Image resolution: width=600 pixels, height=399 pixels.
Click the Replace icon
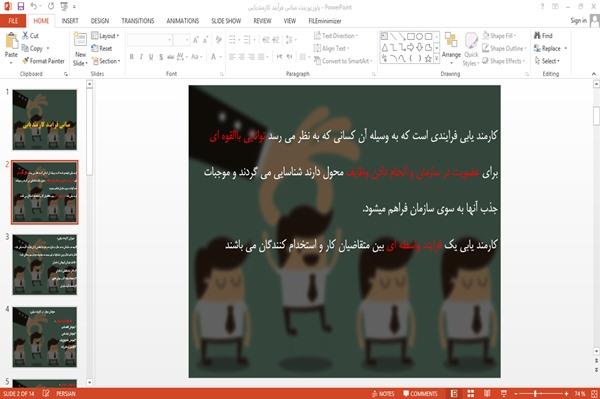click(537, 48)
